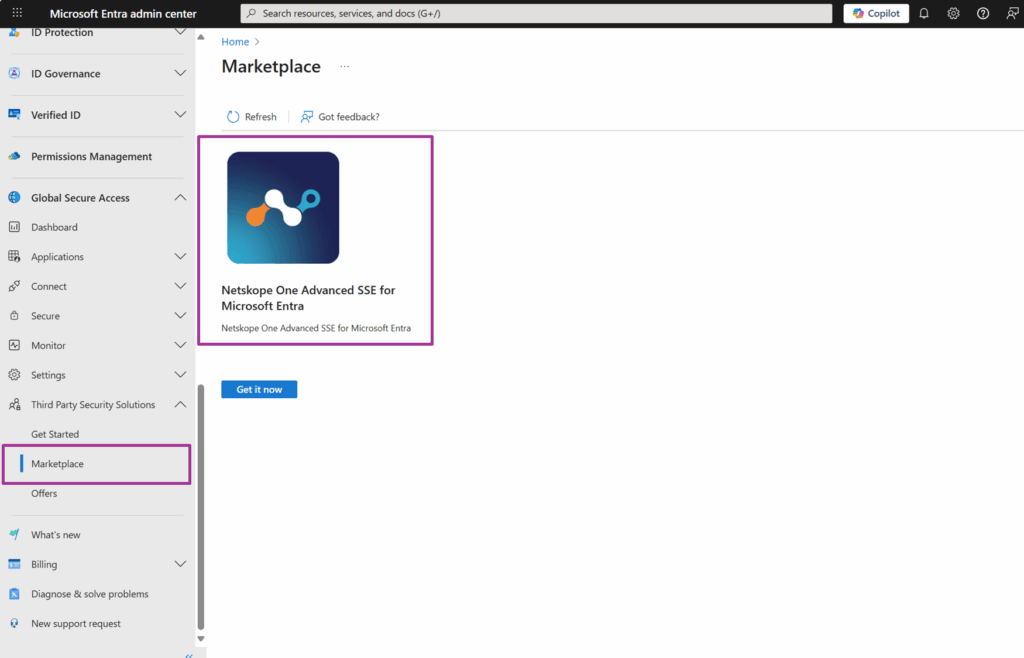Collapse Third Party Security Solutions section
This screenshot has width=1024, height=658.
180,405
